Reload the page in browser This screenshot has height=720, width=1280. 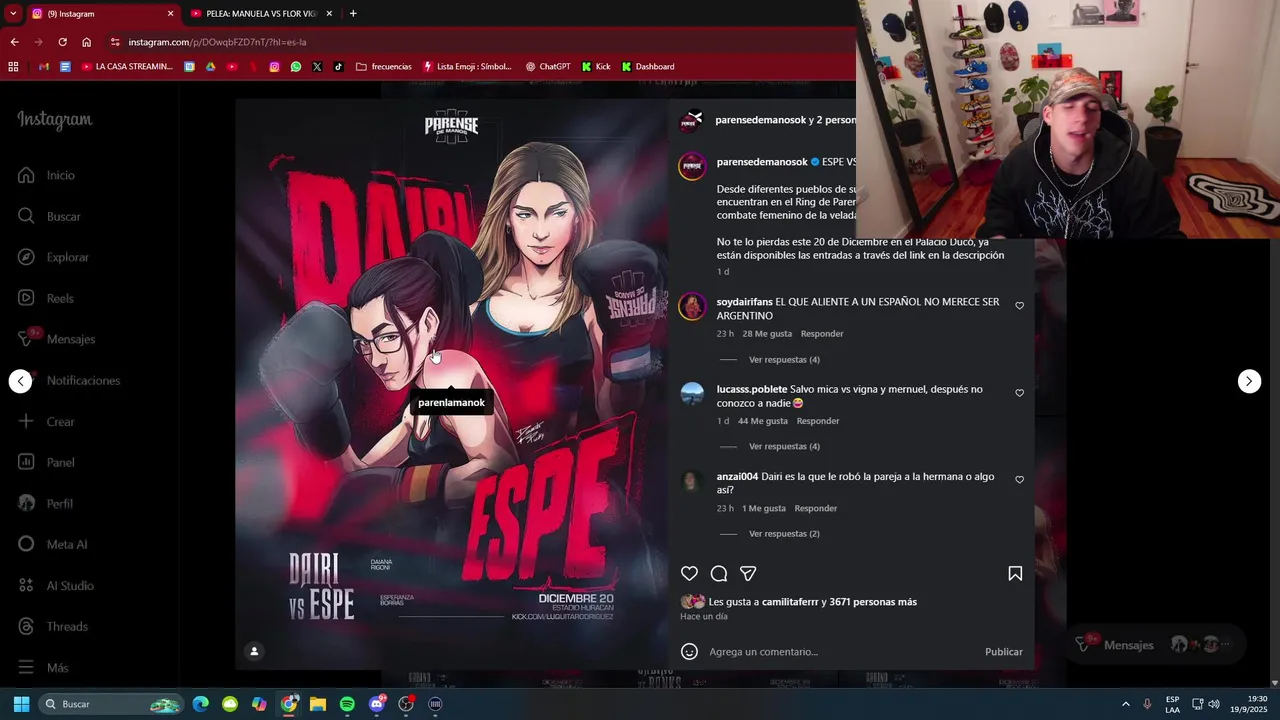(62, 42)
